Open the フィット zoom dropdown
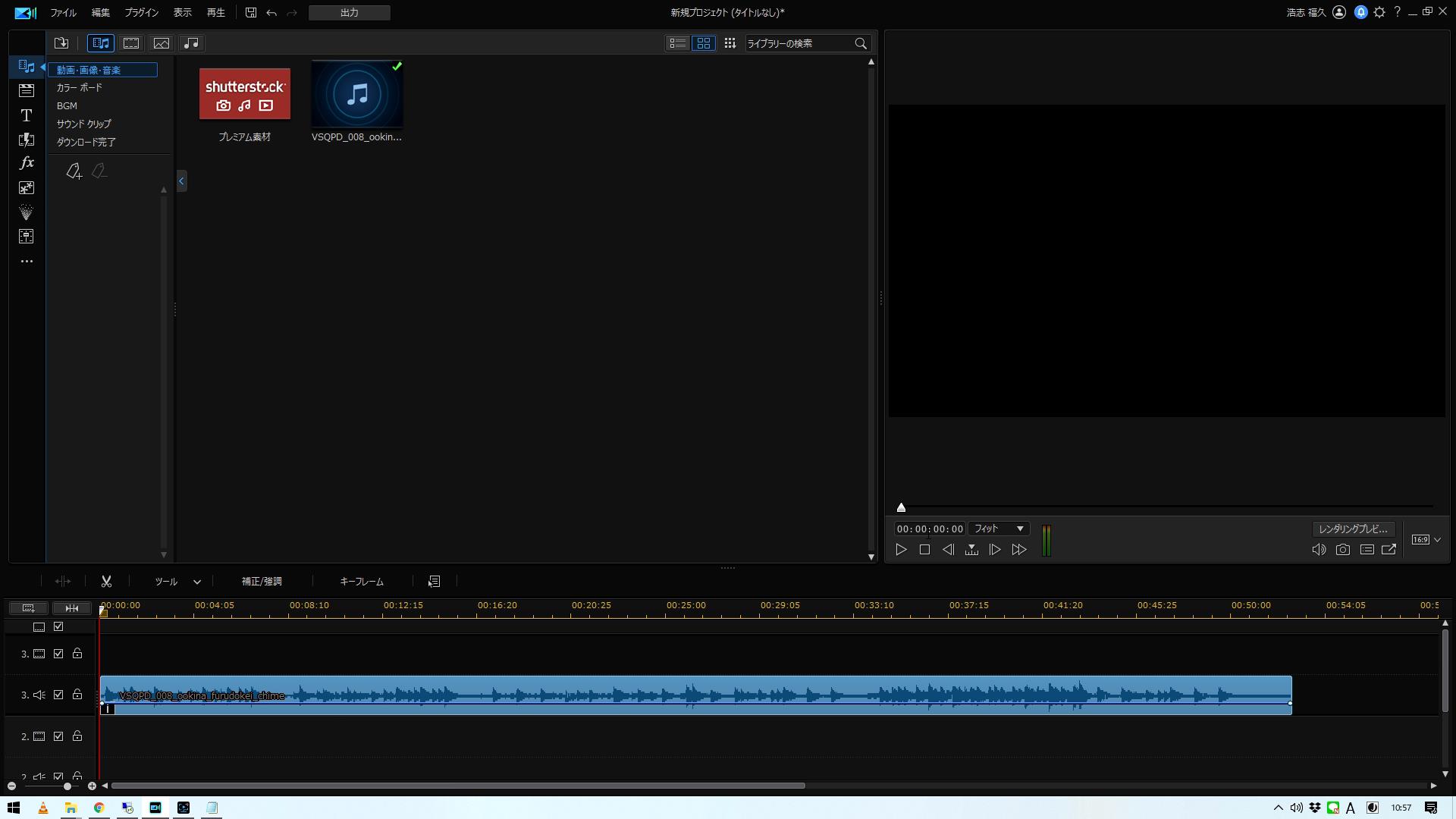This screenshot has height=819, width=1456. point(999,529)
